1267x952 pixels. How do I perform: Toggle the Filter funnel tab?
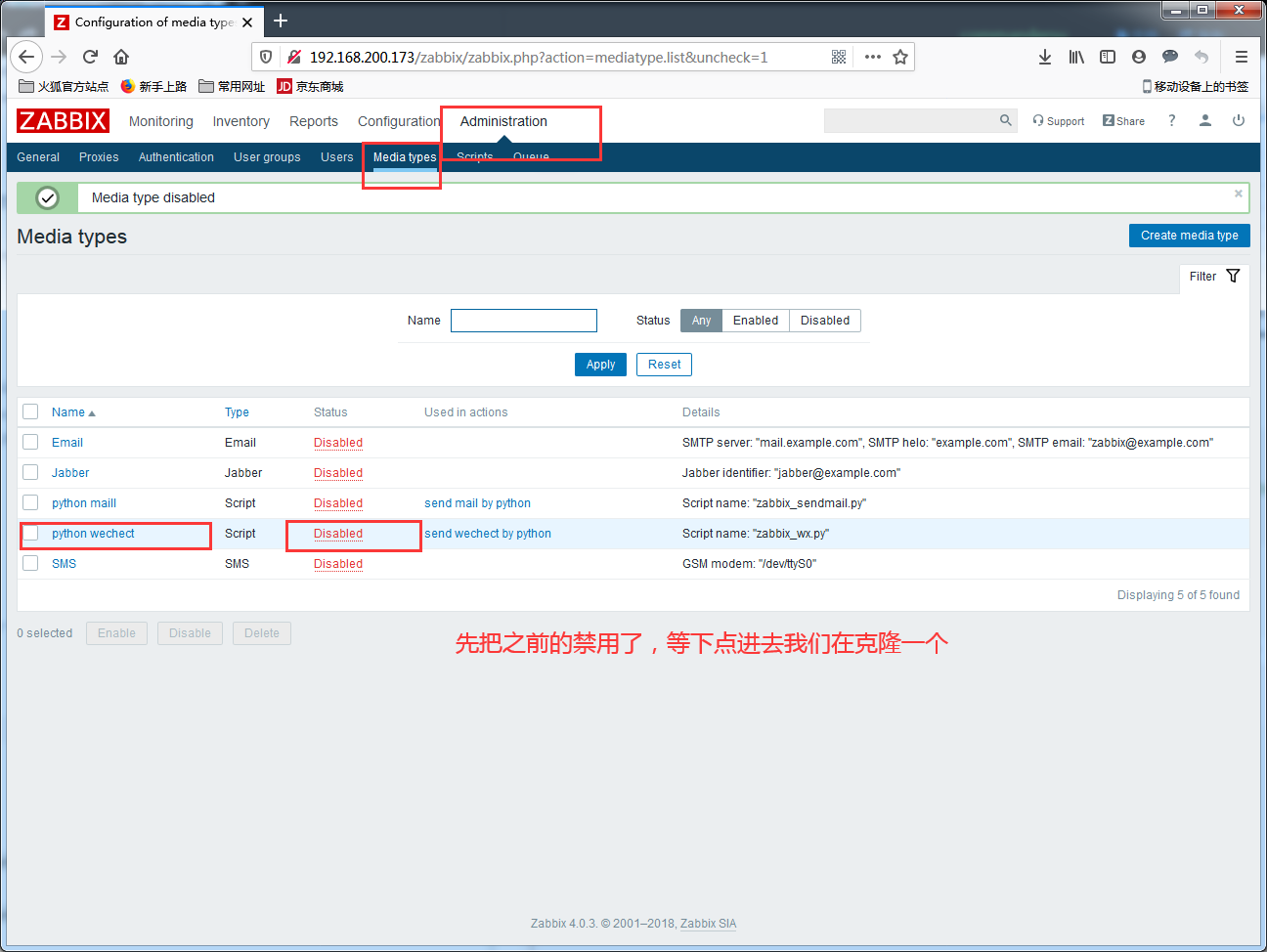pyautogui.click(x=1214, y=277)
